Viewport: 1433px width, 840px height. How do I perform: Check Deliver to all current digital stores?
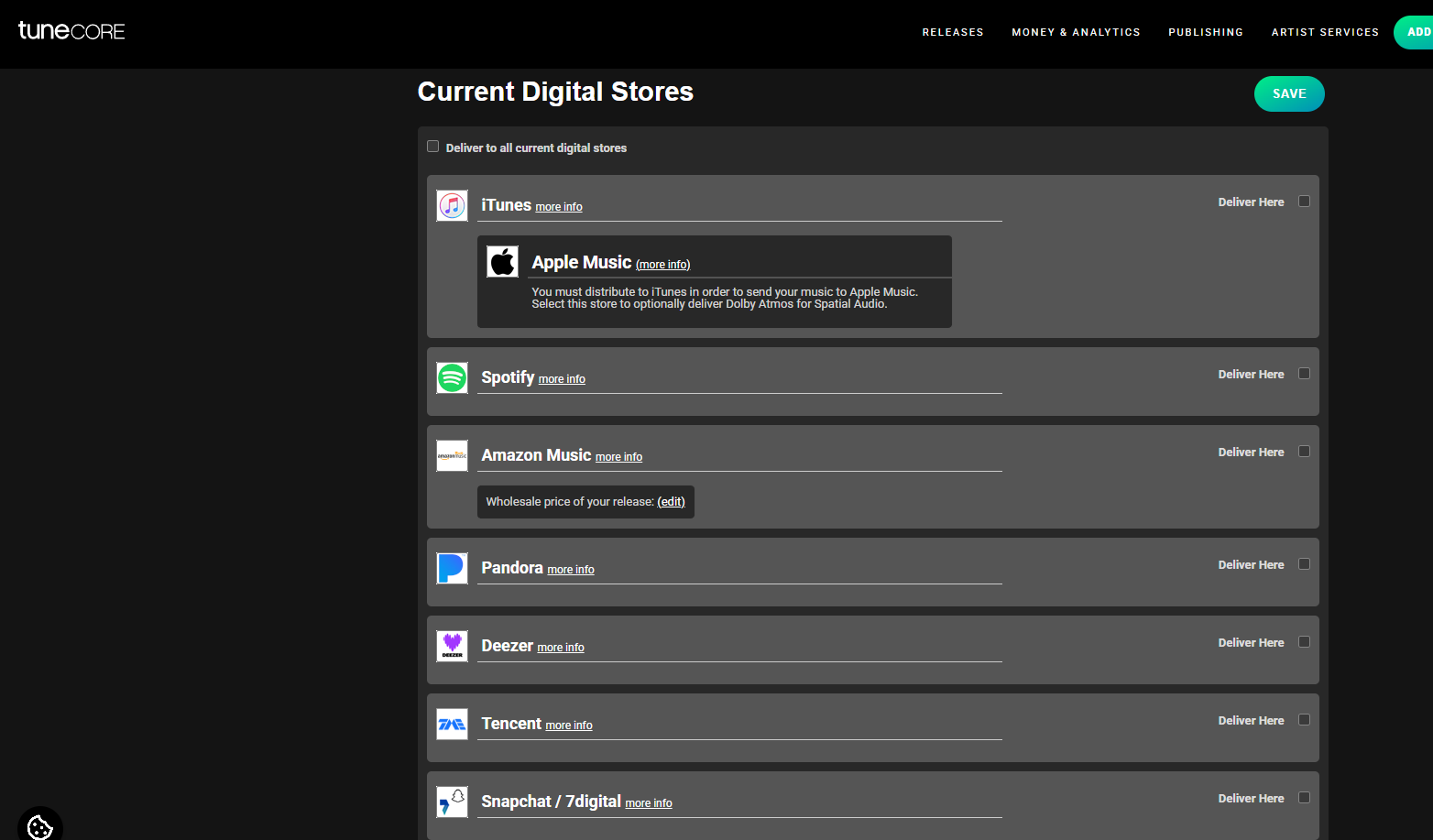[433, 147]
